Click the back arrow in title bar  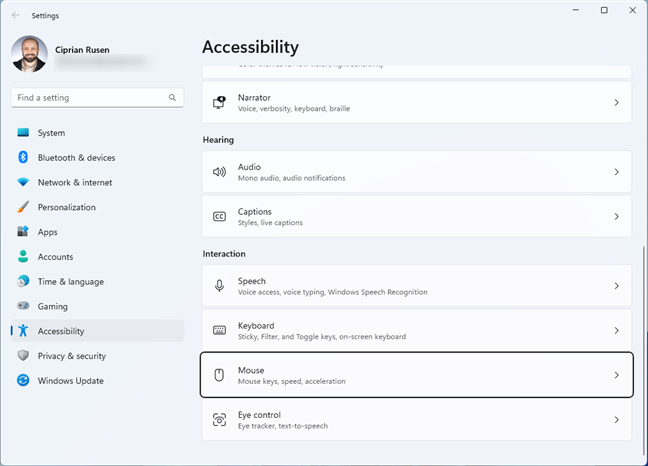click(16, 15)
